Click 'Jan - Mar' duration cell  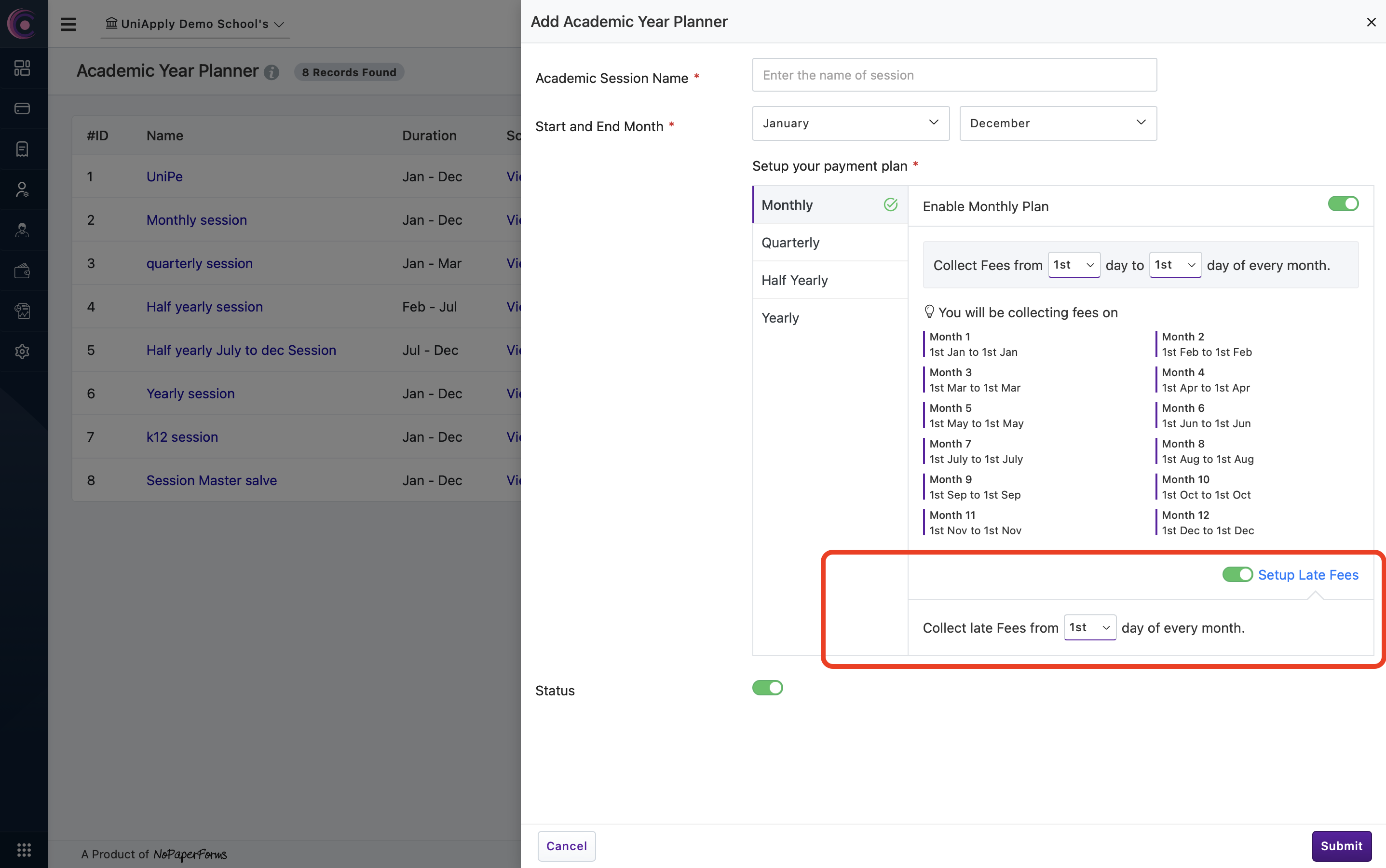tap(432, 263)
